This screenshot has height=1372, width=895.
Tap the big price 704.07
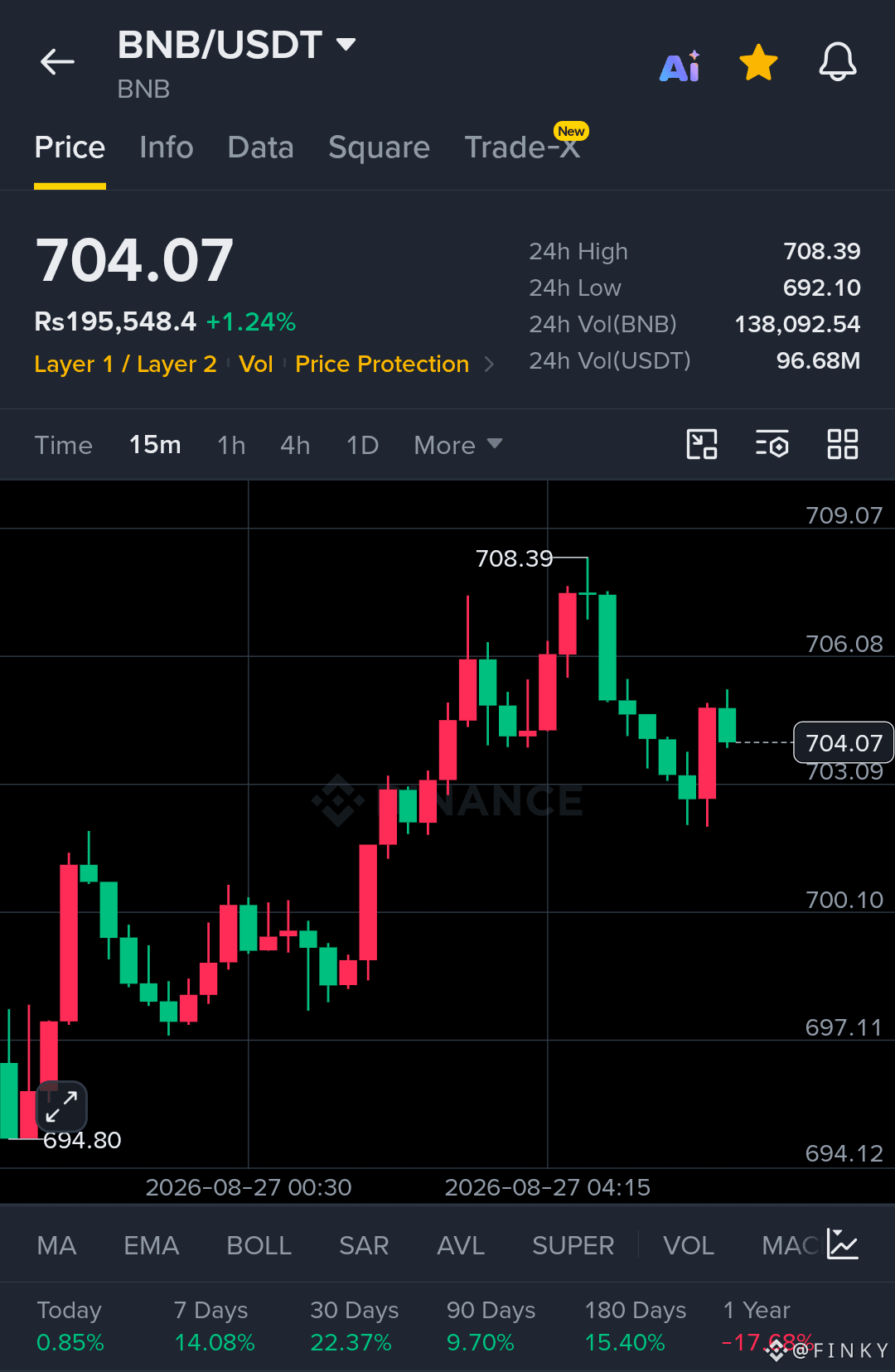[x=134, y=261]
